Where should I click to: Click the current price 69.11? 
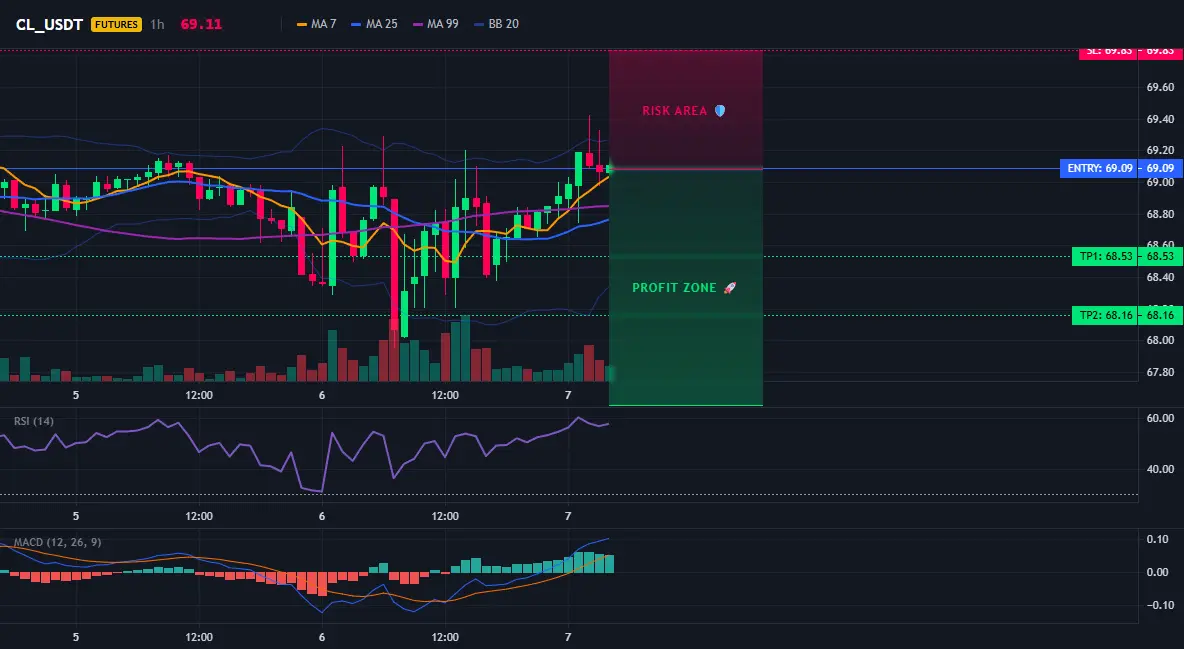[201, 24]
